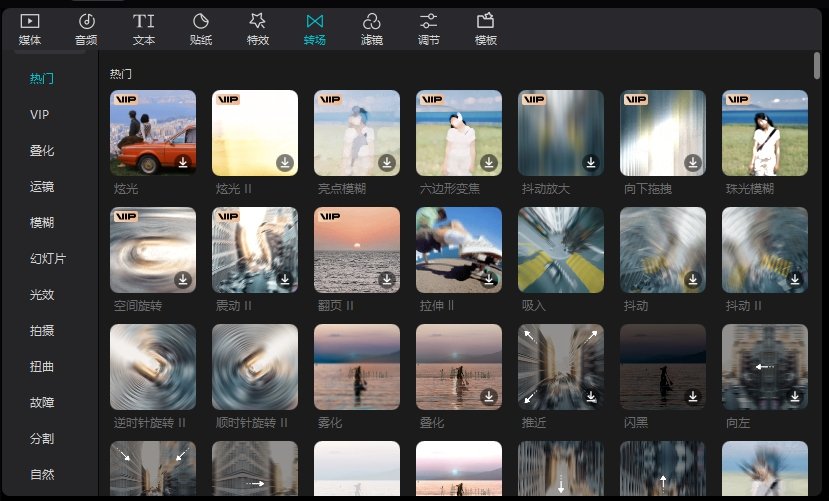This screenshot has height=501, width=829.
Task: Download the 亮点模糊 transition
Action: pos(387,163)
